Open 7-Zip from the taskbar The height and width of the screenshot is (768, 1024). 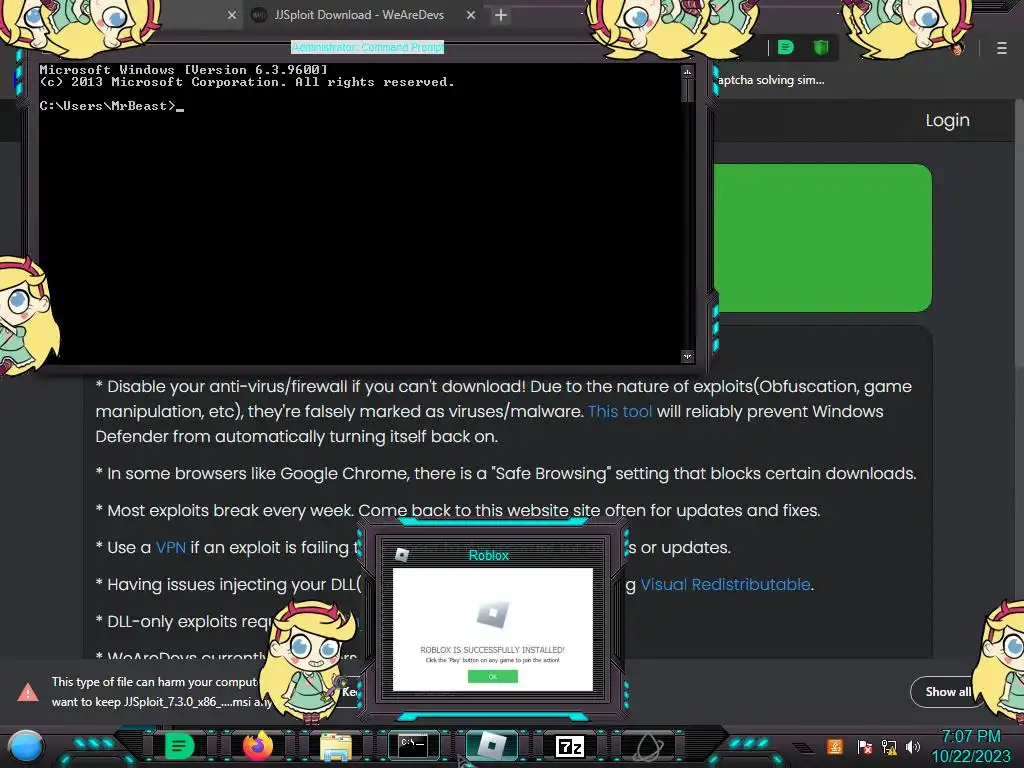569,746
